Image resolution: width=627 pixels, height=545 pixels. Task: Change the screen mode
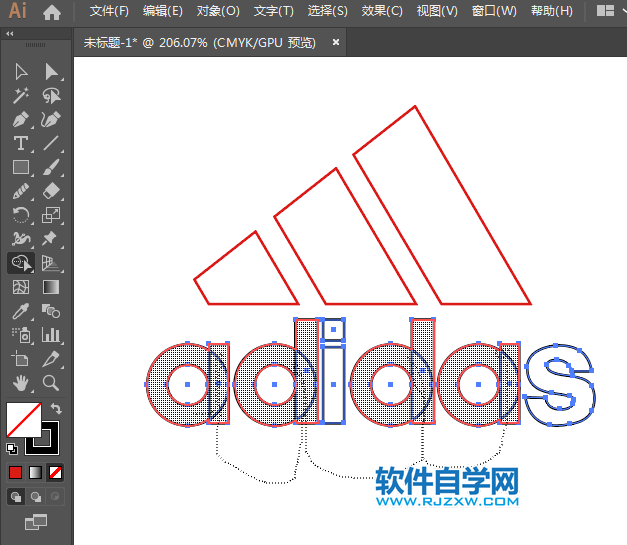[36, 522]
